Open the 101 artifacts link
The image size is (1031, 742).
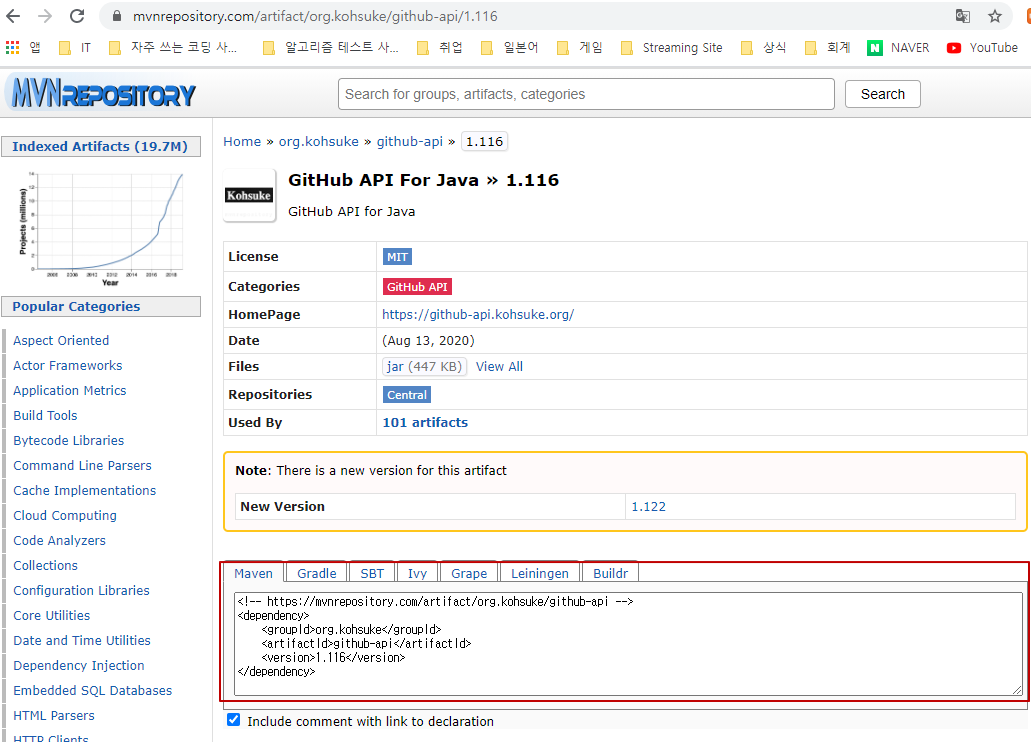pos(425,422)
